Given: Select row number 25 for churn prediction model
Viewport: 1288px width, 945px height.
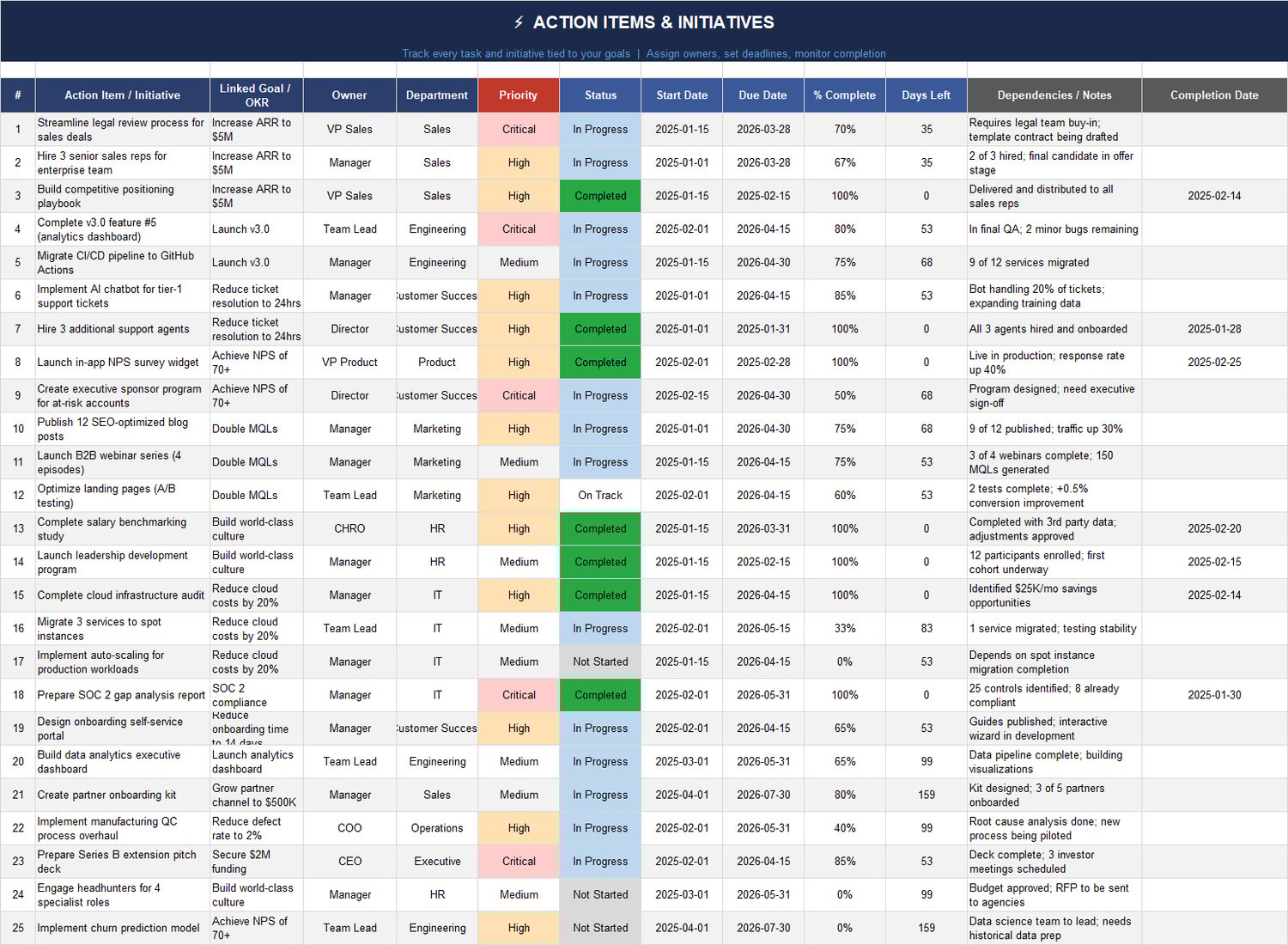Looking at the screenshot, I should pos(17,928).
